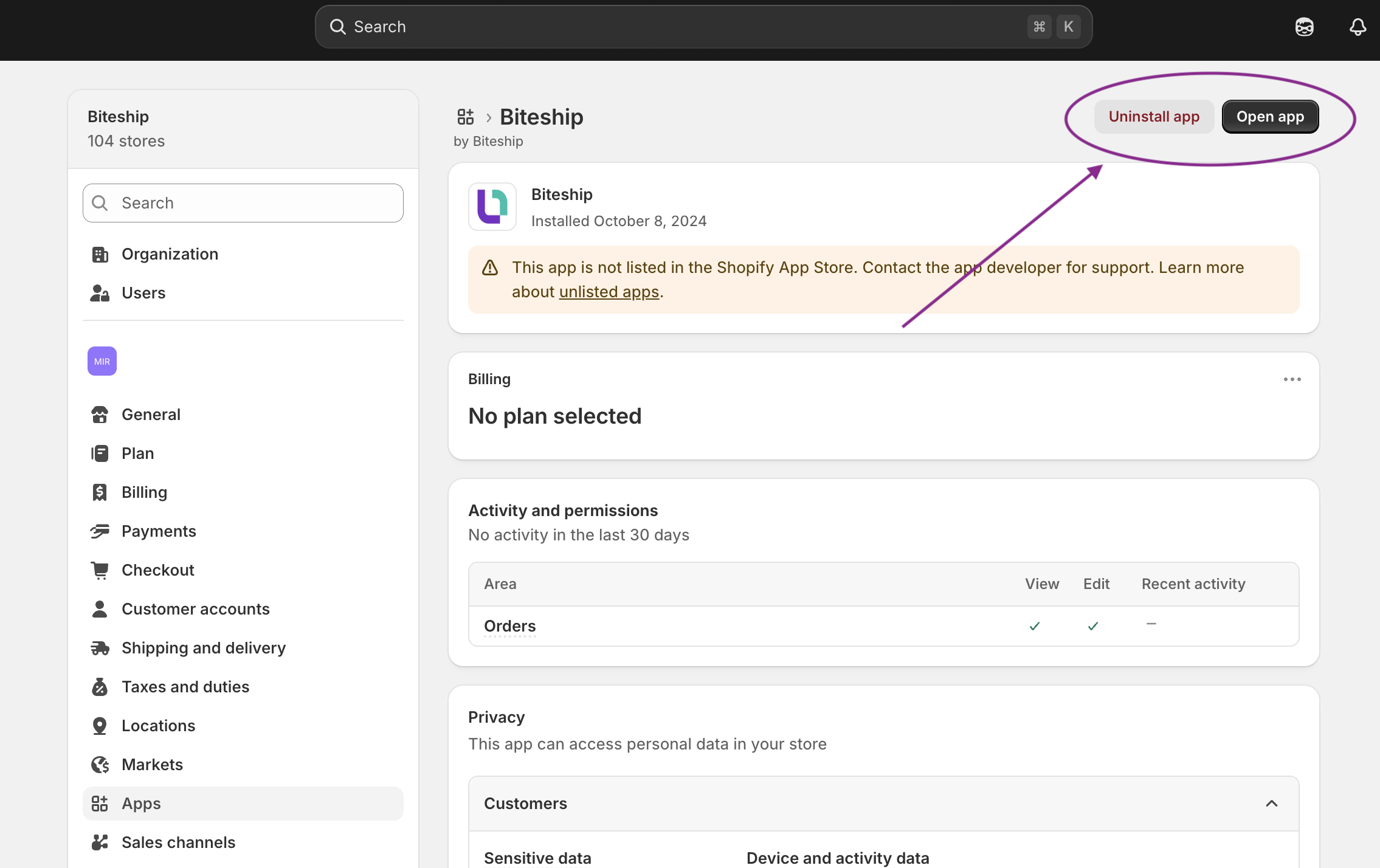Click the Orders View checkmark
Viewport: 1380px width, 868px height.
1035,626
